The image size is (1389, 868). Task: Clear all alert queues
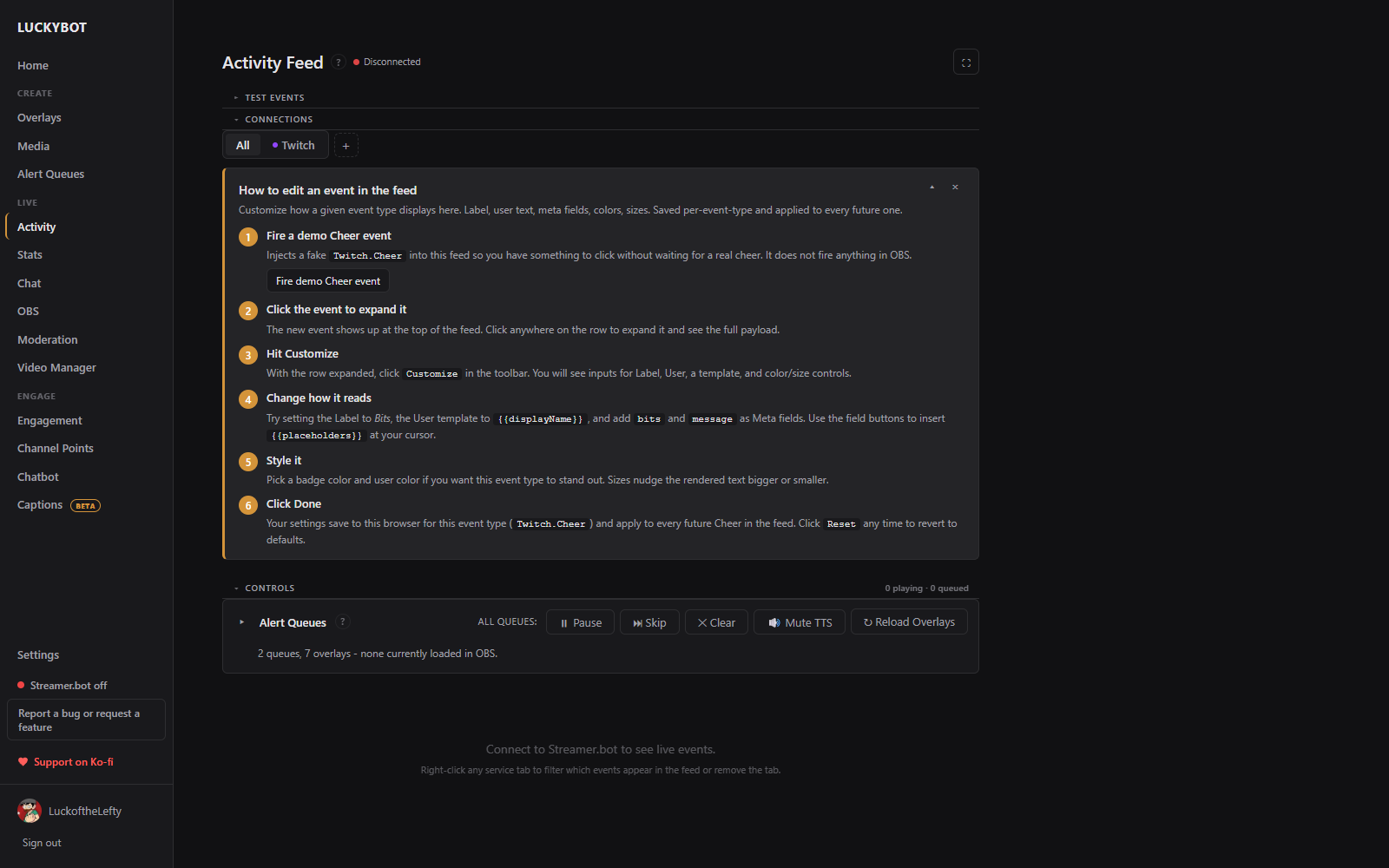(716, 622)
